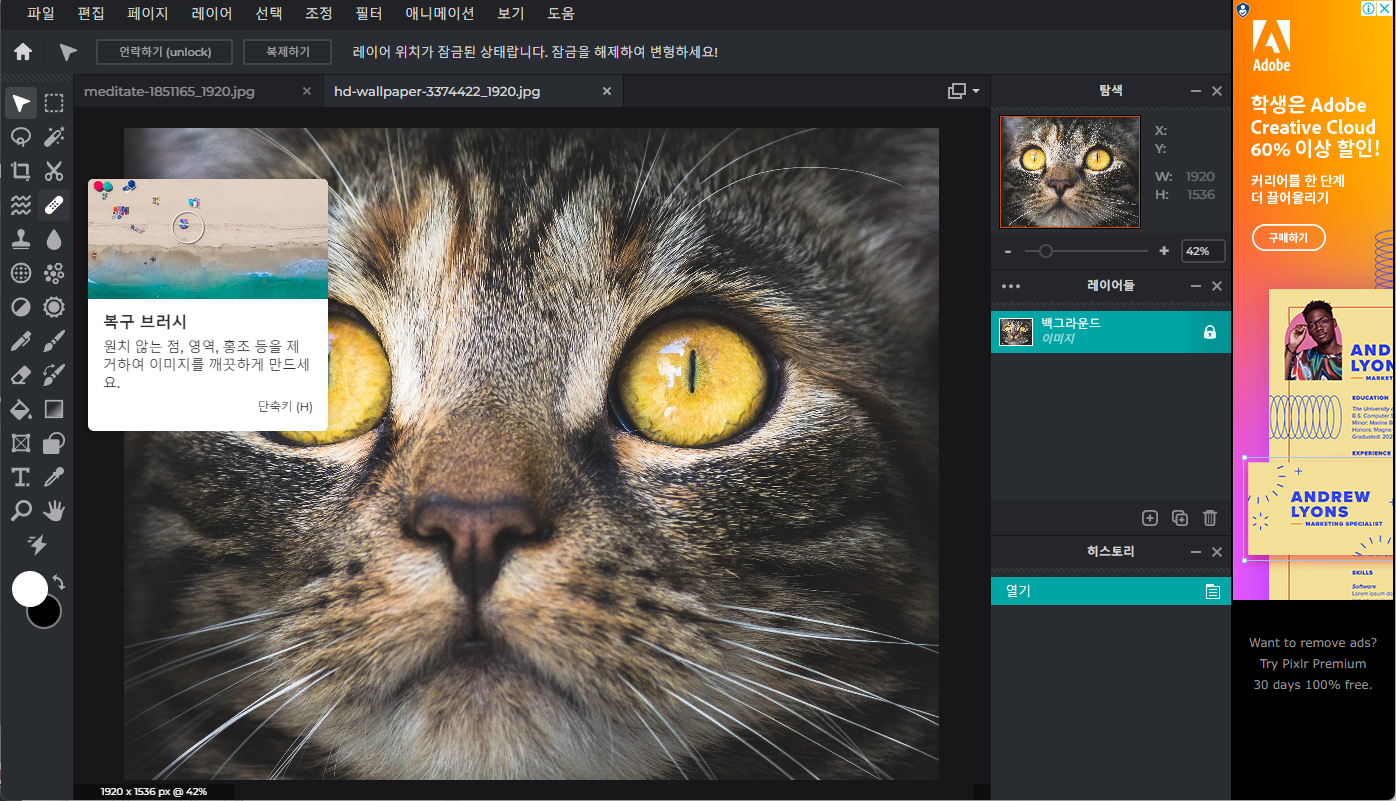Image resolution: width=1396 pixels, height=801 pixels.
Task: Select the Zoom magnifier tool
Action: (x=21, y=511)
